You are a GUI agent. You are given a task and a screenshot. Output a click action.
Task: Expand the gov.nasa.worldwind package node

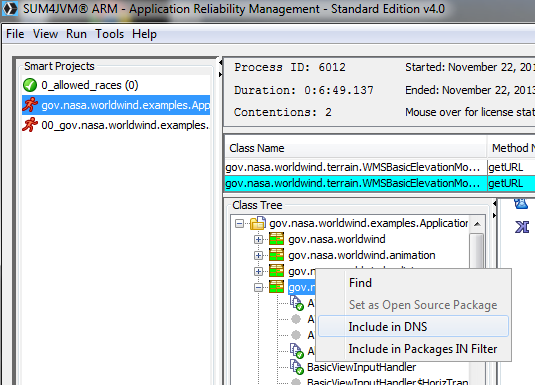tap(258, 240)
